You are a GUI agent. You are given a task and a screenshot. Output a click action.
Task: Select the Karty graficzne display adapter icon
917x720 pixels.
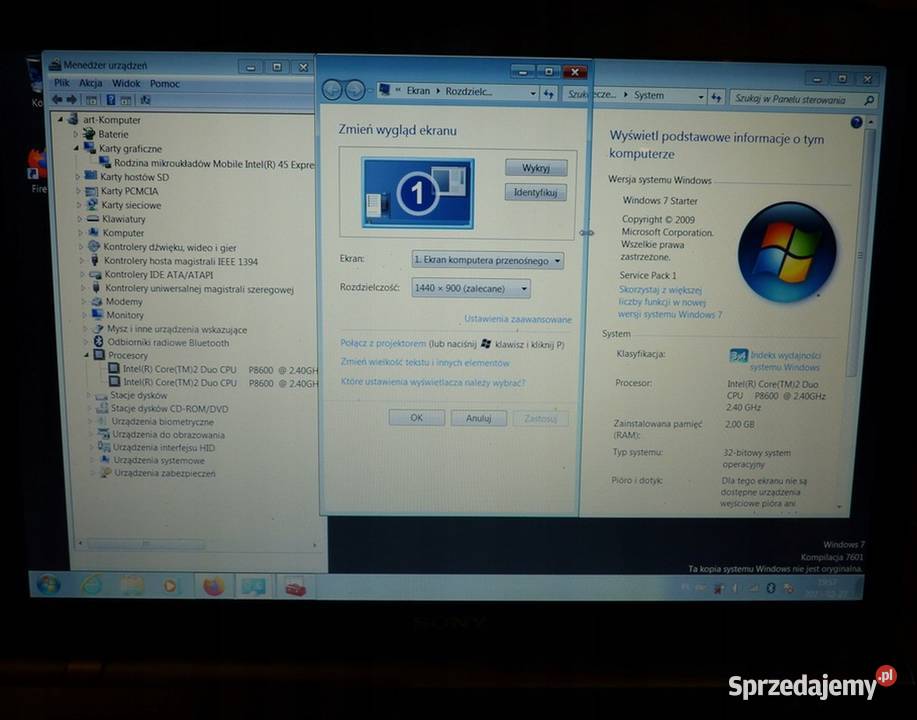coord(89,148)
